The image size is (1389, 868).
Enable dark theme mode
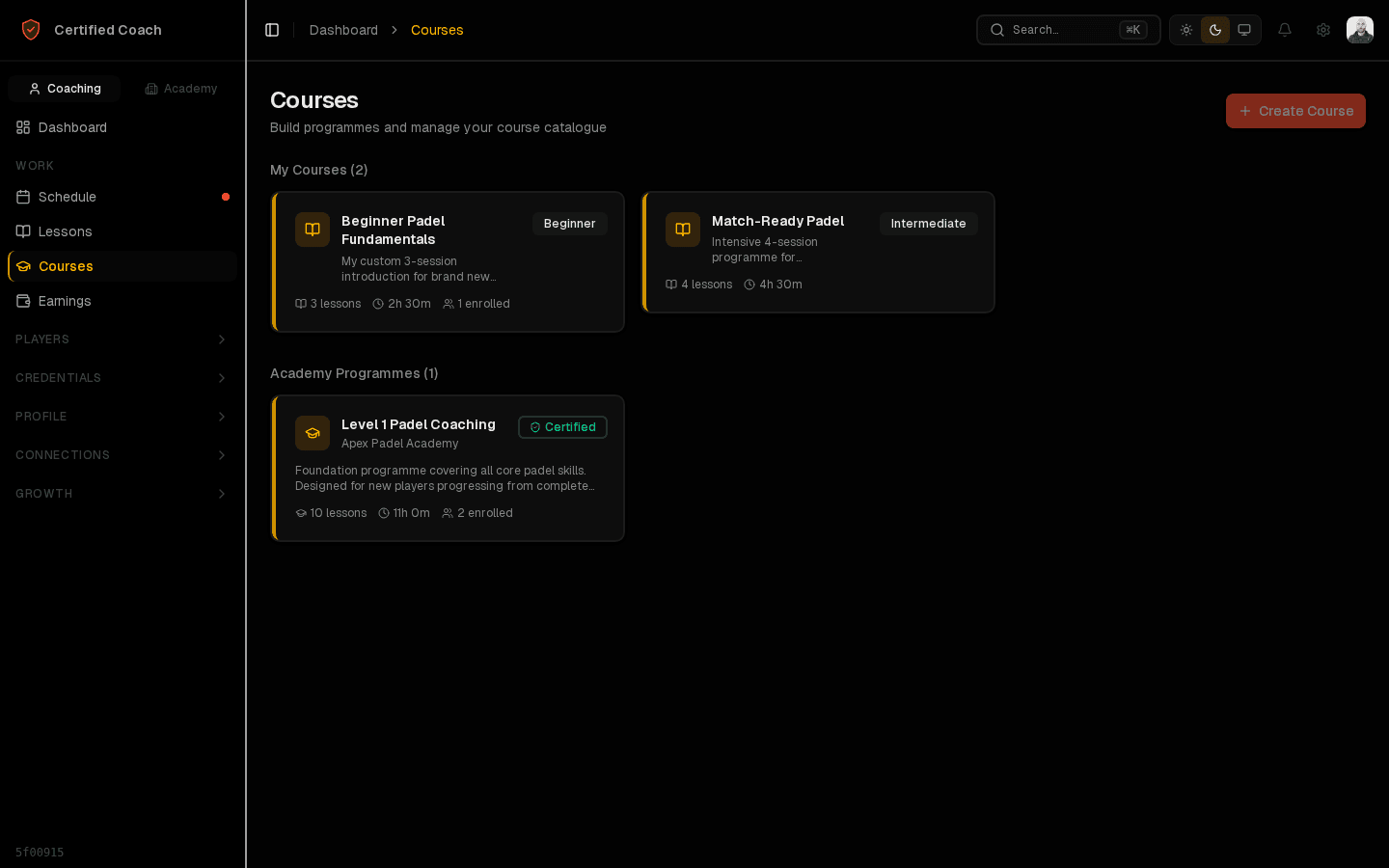pyautogui.click(x=1215, y=30)
